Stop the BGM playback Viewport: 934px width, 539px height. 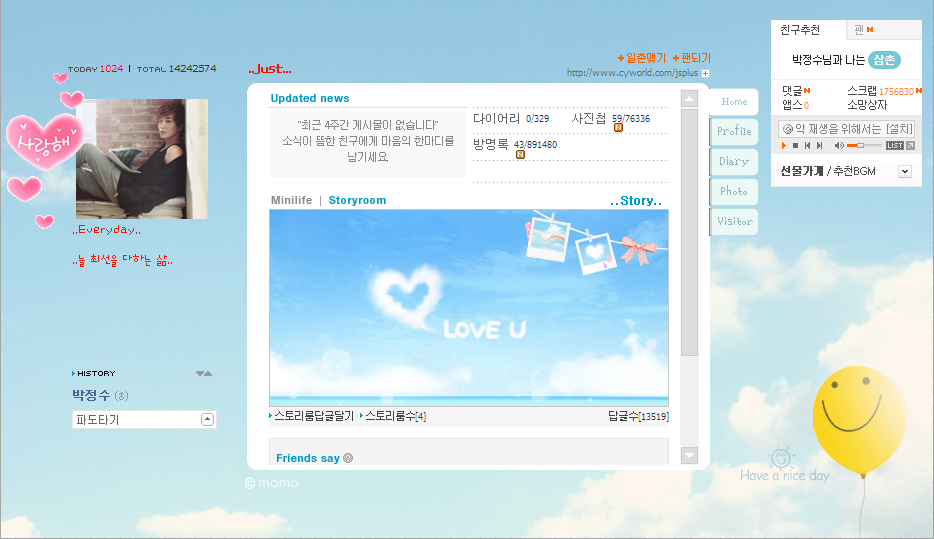[x=795, y=145]
